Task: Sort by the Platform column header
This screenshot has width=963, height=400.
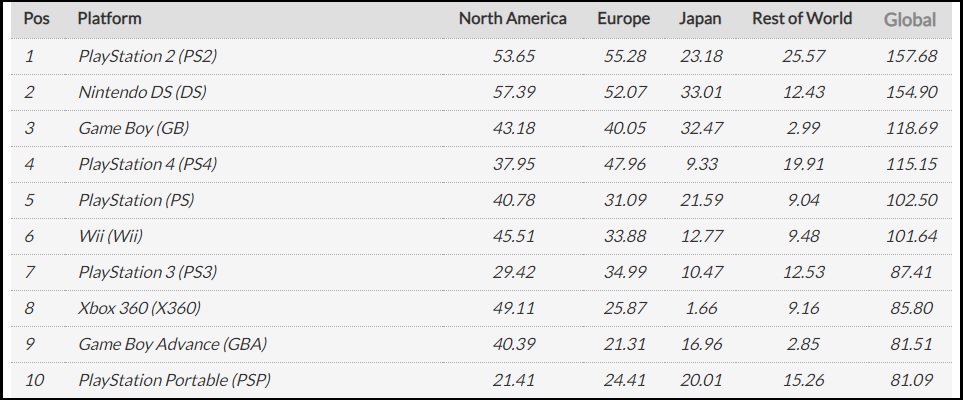Action: click(109, 18)
